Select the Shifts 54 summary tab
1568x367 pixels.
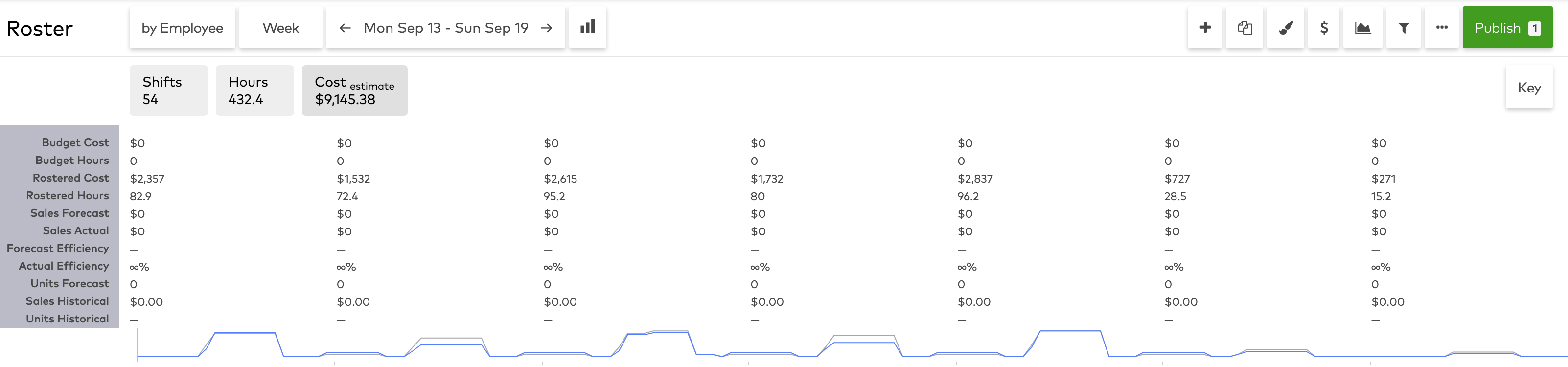(169, 91)
